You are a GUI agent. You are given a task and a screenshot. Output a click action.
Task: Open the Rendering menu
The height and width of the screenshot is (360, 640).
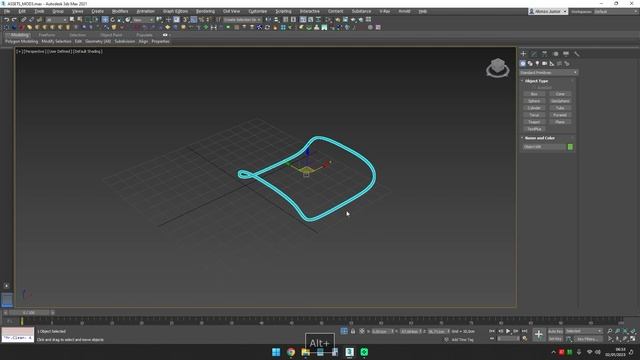click(205, 11)
